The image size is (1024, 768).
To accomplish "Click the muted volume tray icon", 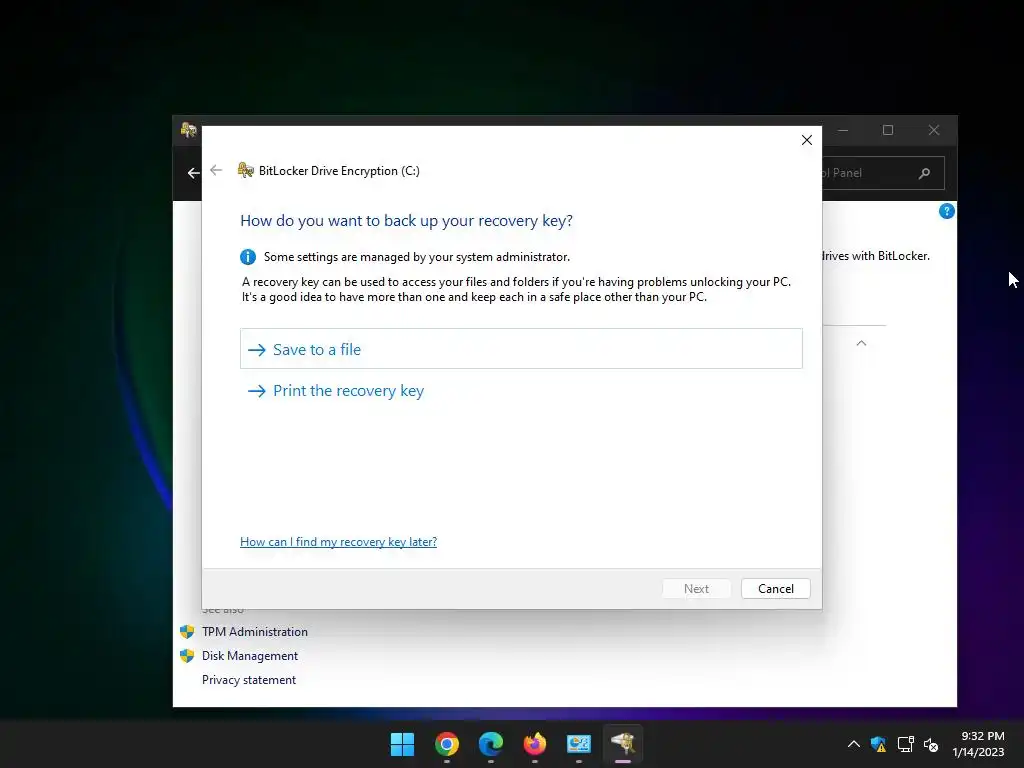I will [x=931, y=744].
